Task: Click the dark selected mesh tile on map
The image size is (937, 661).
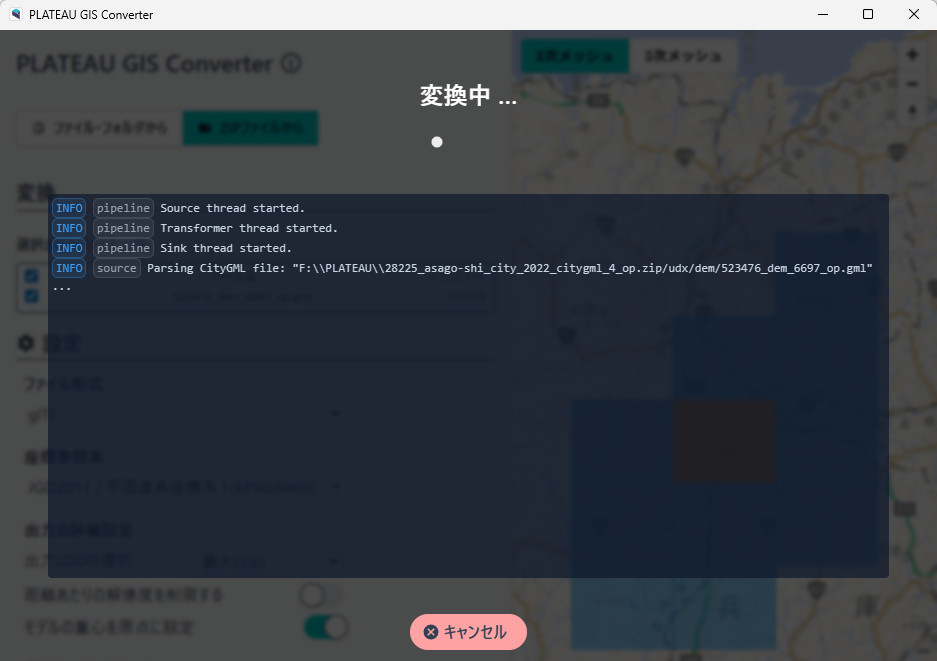Action: pyautogui.click(x=724, y=442)
